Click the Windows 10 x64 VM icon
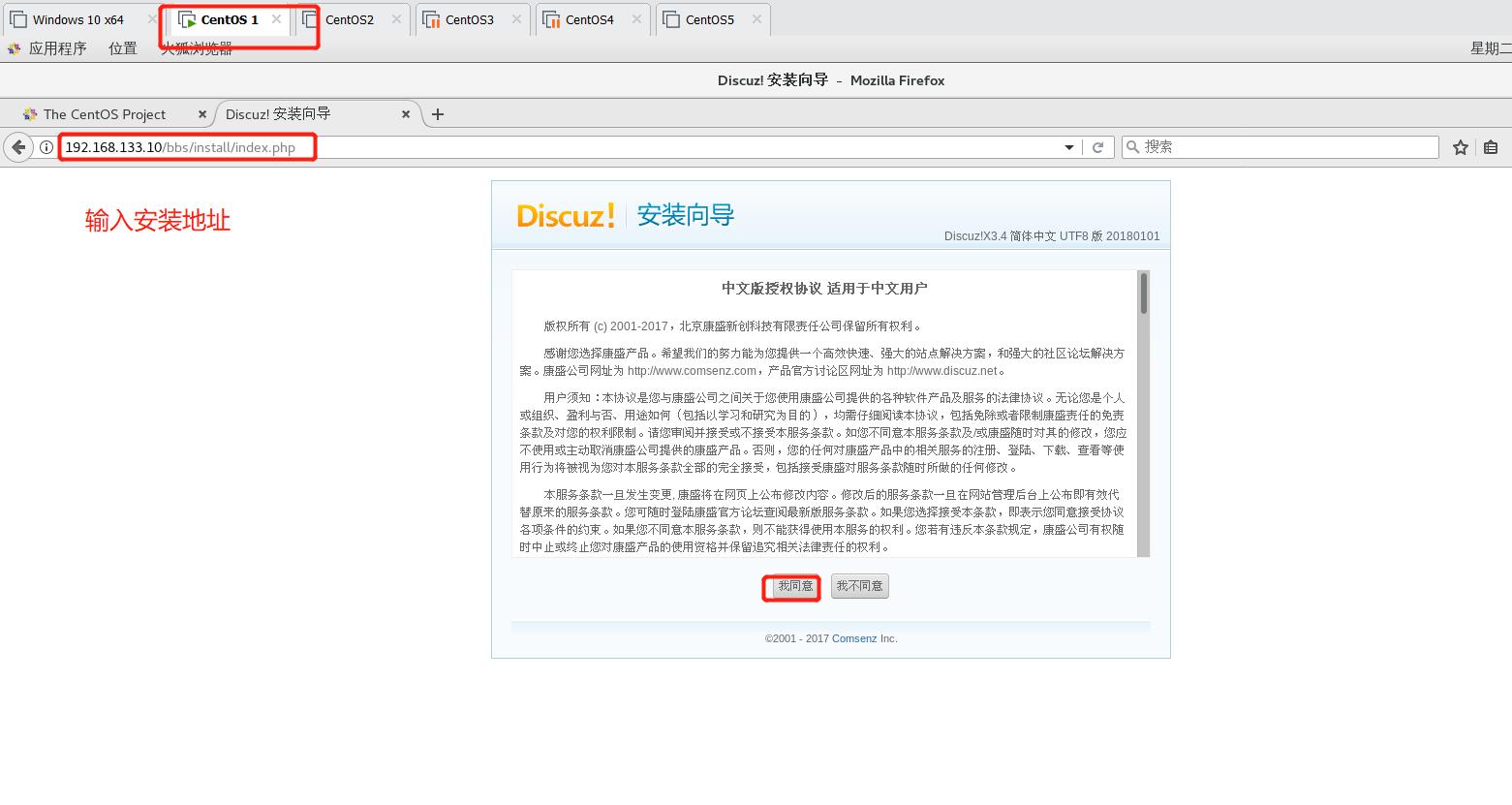Screen dimensions: 1512x805 point(18,19)
